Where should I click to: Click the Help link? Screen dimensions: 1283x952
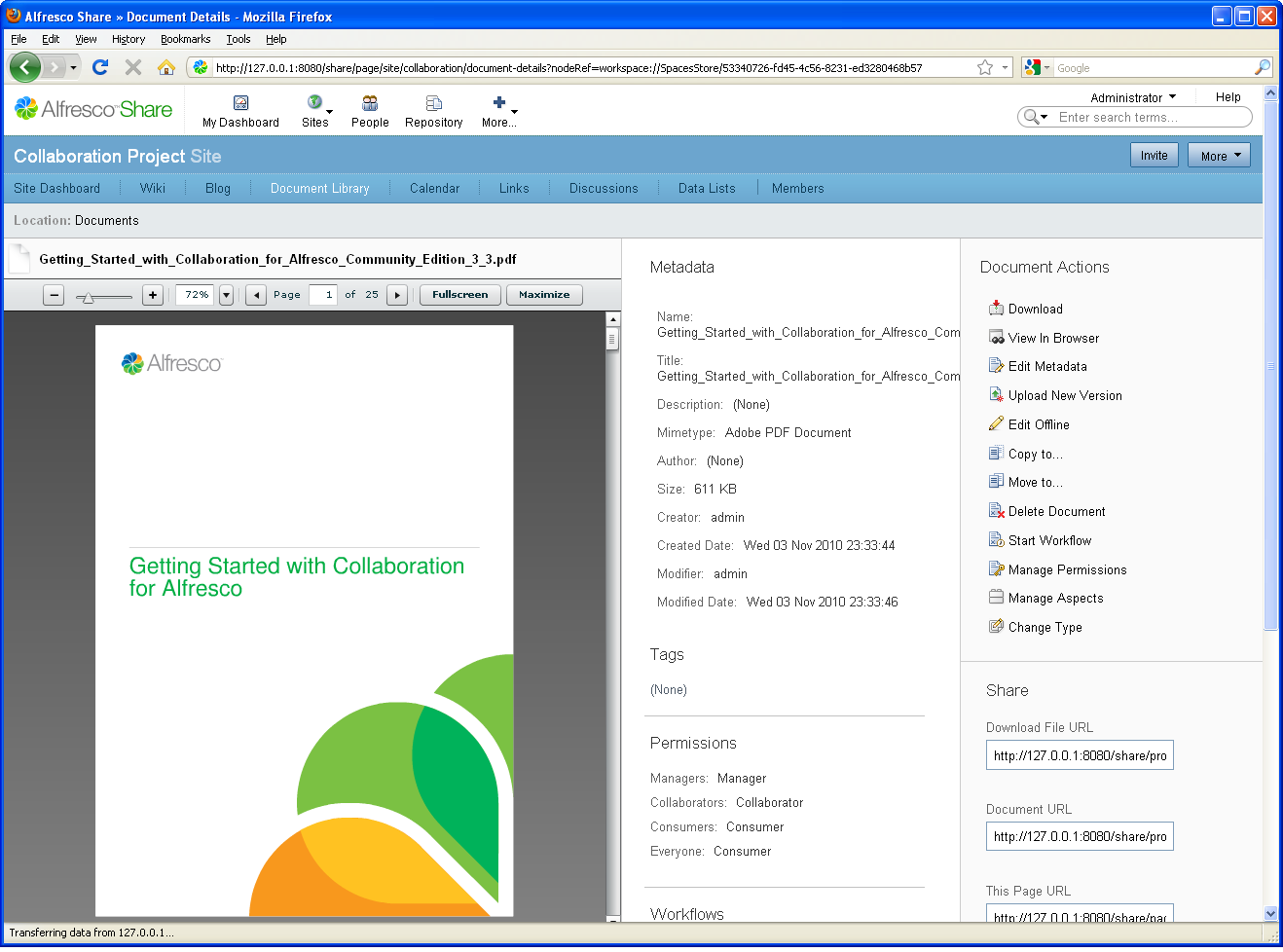pyautogui.click(x=1228, y=97)
